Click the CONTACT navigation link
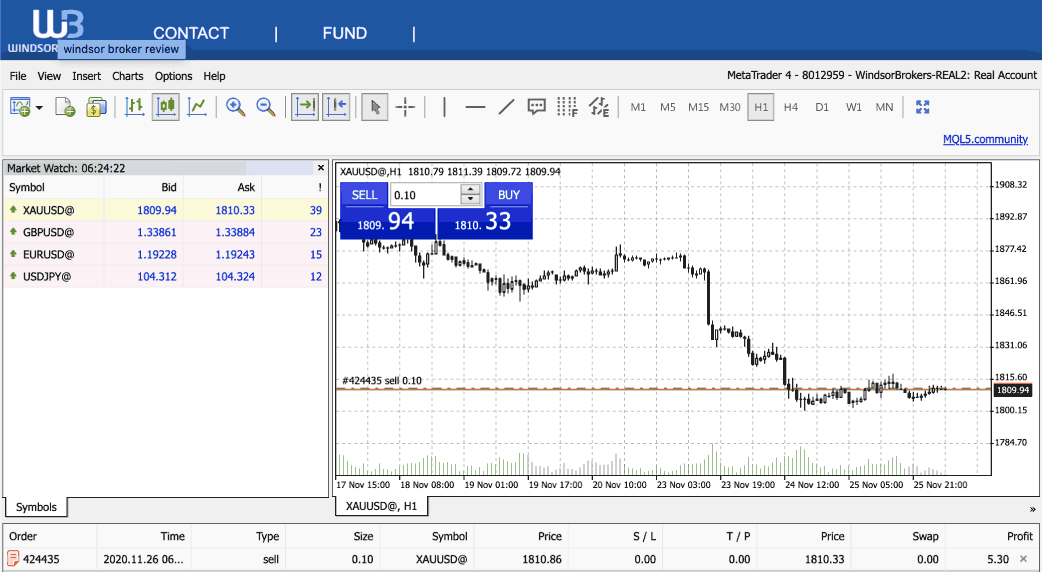This screenshot has width=1042, height=572. click(x=191, y=33)
